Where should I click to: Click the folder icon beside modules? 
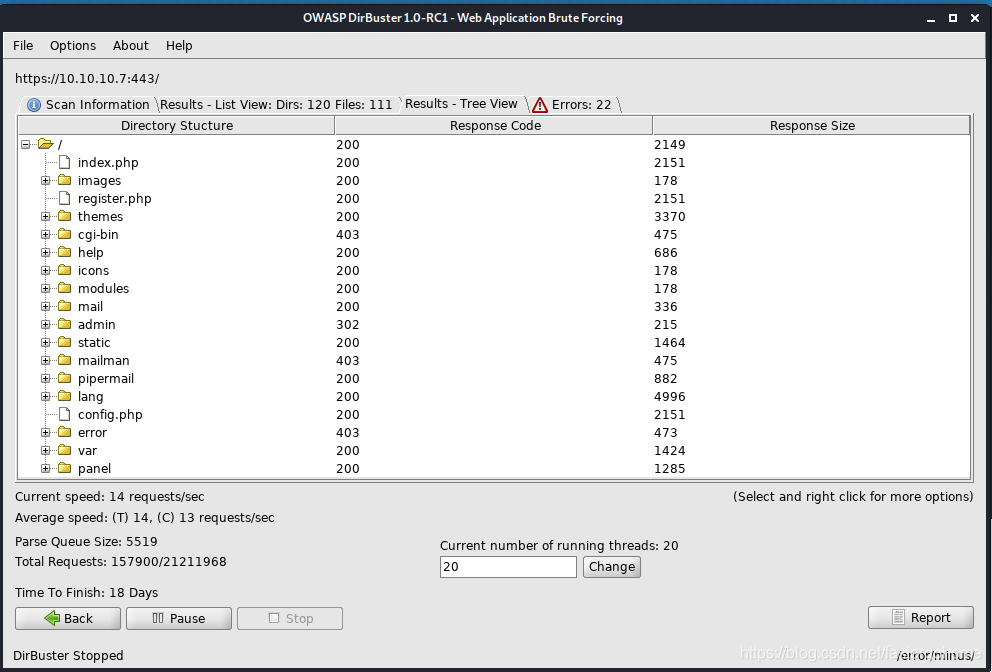(x=64, y=289)
